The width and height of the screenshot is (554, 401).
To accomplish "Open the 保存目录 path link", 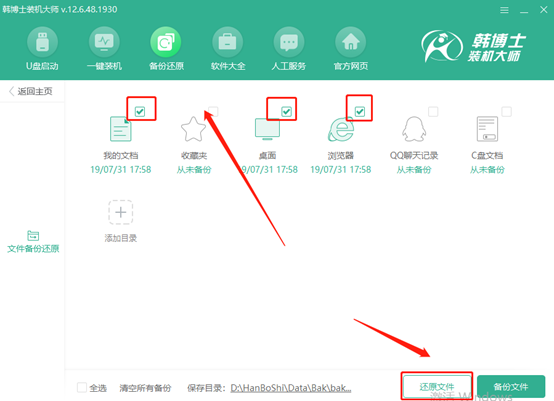I will tap(291, 388).
